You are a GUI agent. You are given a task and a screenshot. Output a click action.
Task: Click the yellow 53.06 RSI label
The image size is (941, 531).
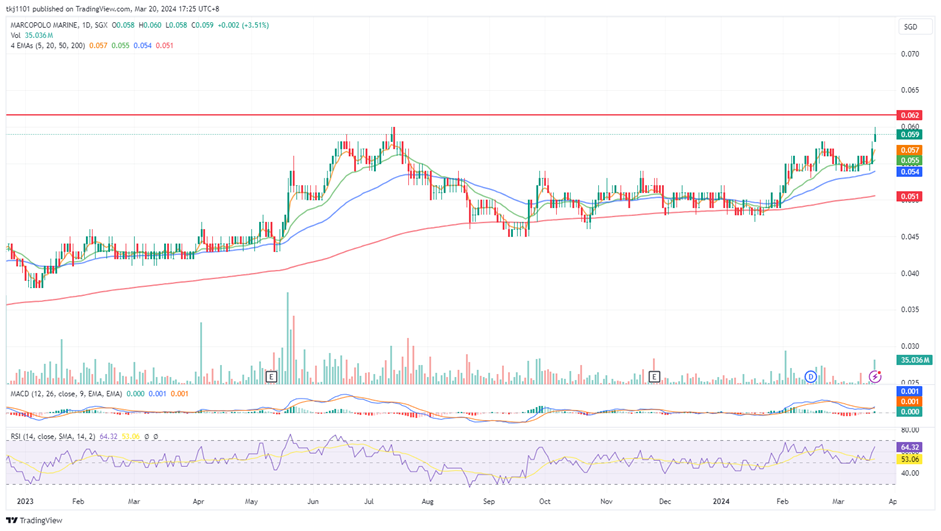coord(910,459)
